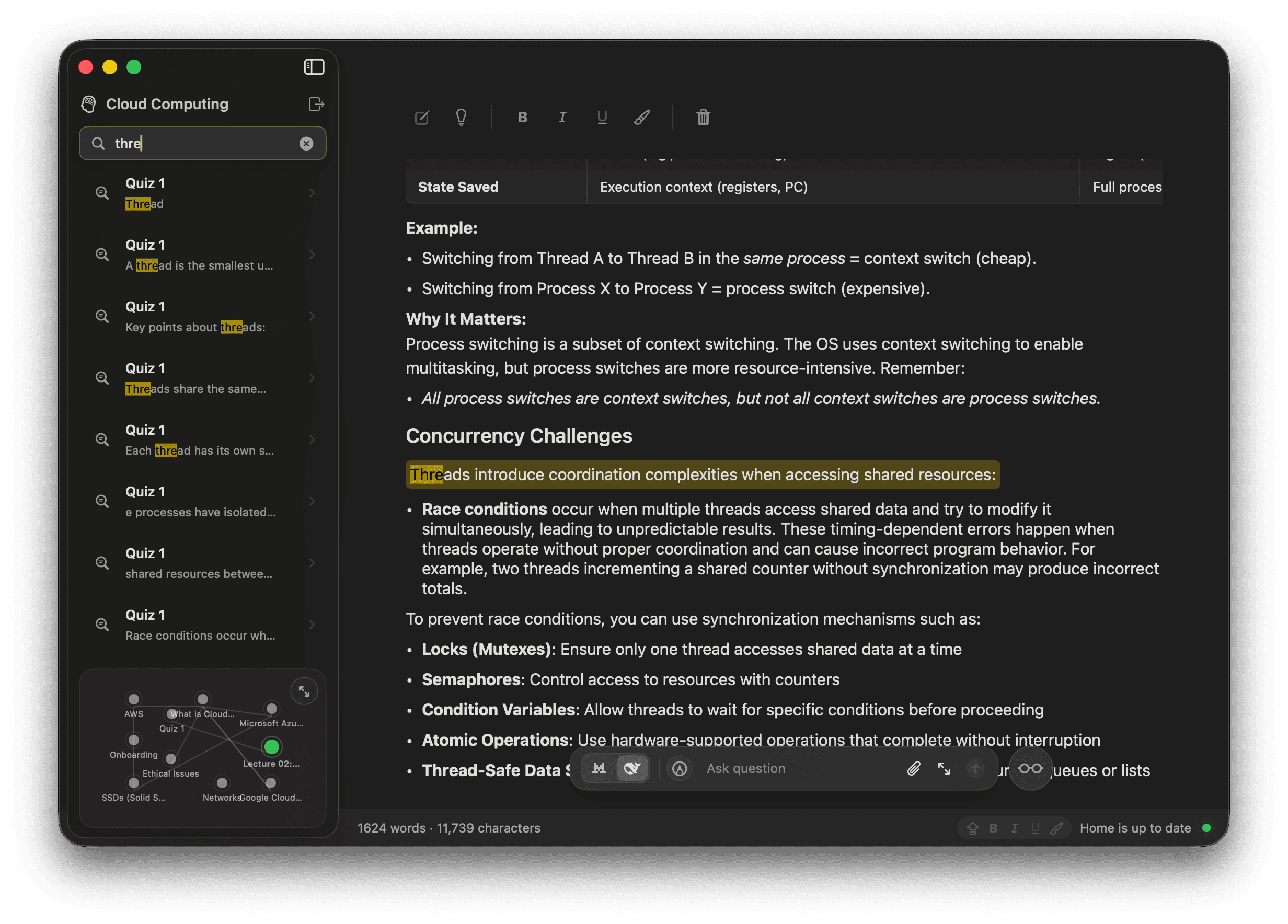The image size is (1288, 924).
Task: Open the chevron on 'e processes have isolated...'
Action: (x=312, y=501)
